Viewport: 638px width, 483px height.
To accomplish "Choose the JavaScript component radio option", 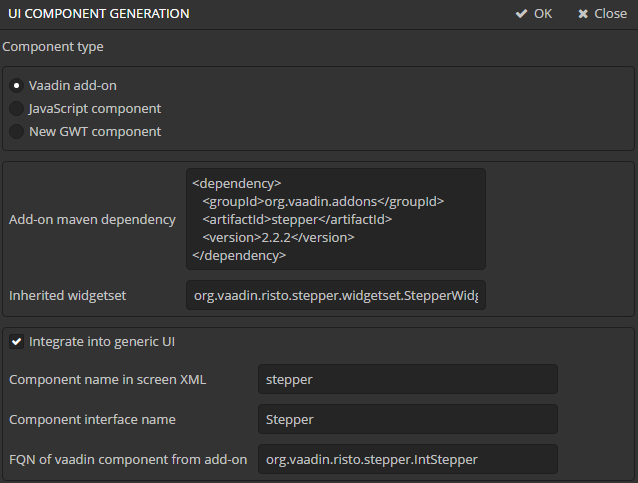I will click(x=17, y=108).
